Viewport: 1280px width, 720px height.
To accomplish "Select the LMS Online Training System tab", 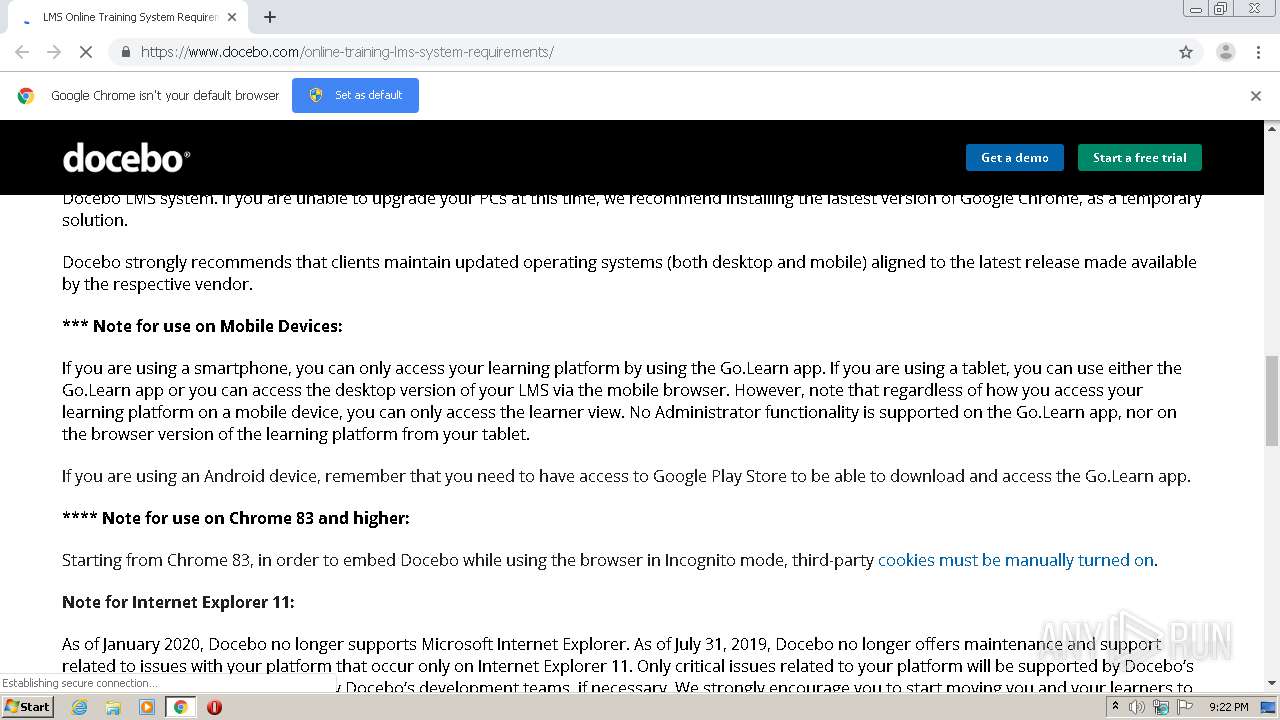I will [x=128, y=17].
